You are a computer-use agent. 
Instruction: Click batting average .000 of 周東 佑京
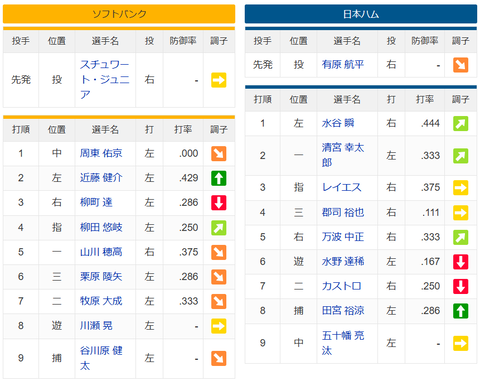click(189, 154)
